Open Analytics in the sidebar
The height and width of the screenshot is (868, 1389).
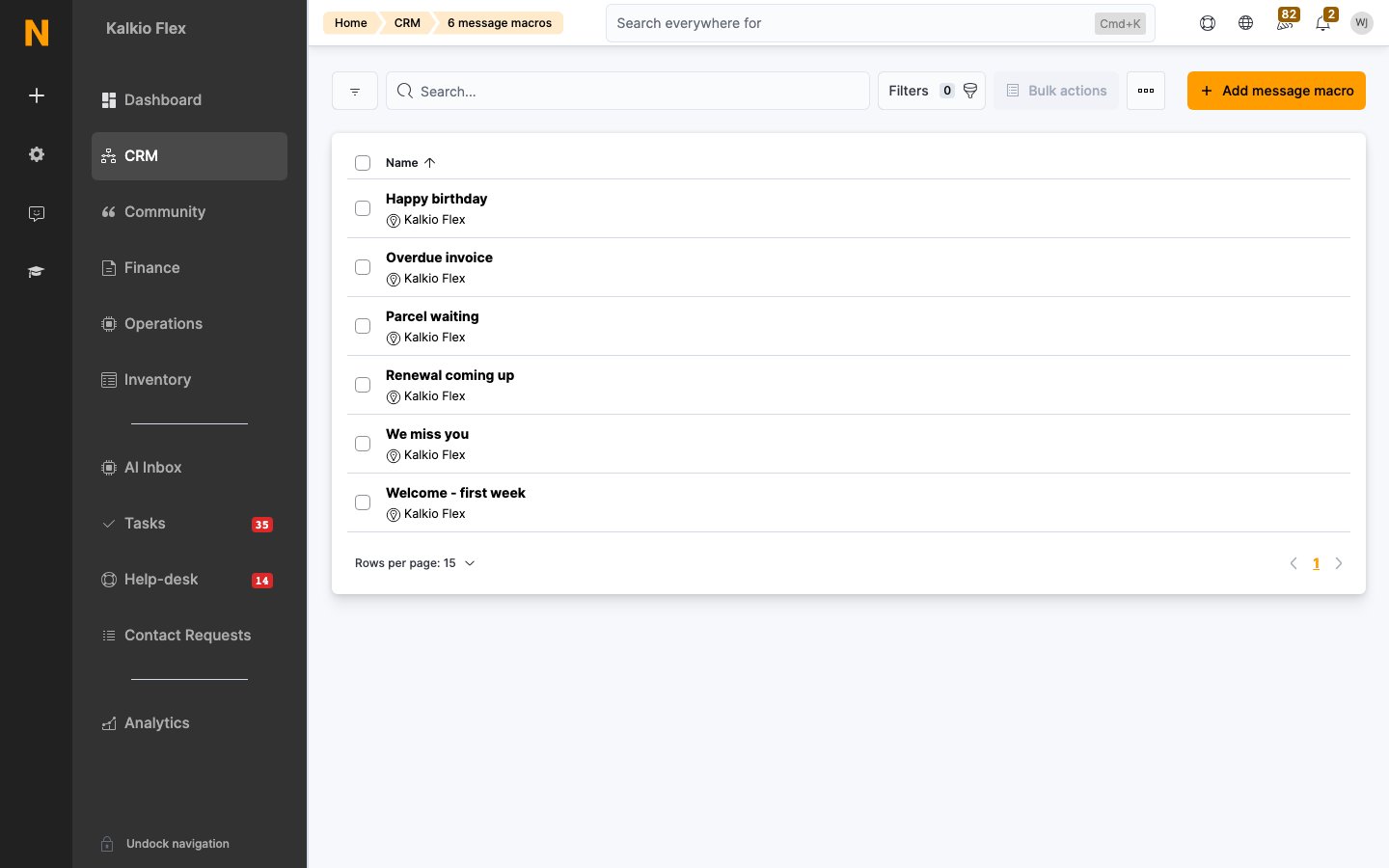click(x=189, y=723)
